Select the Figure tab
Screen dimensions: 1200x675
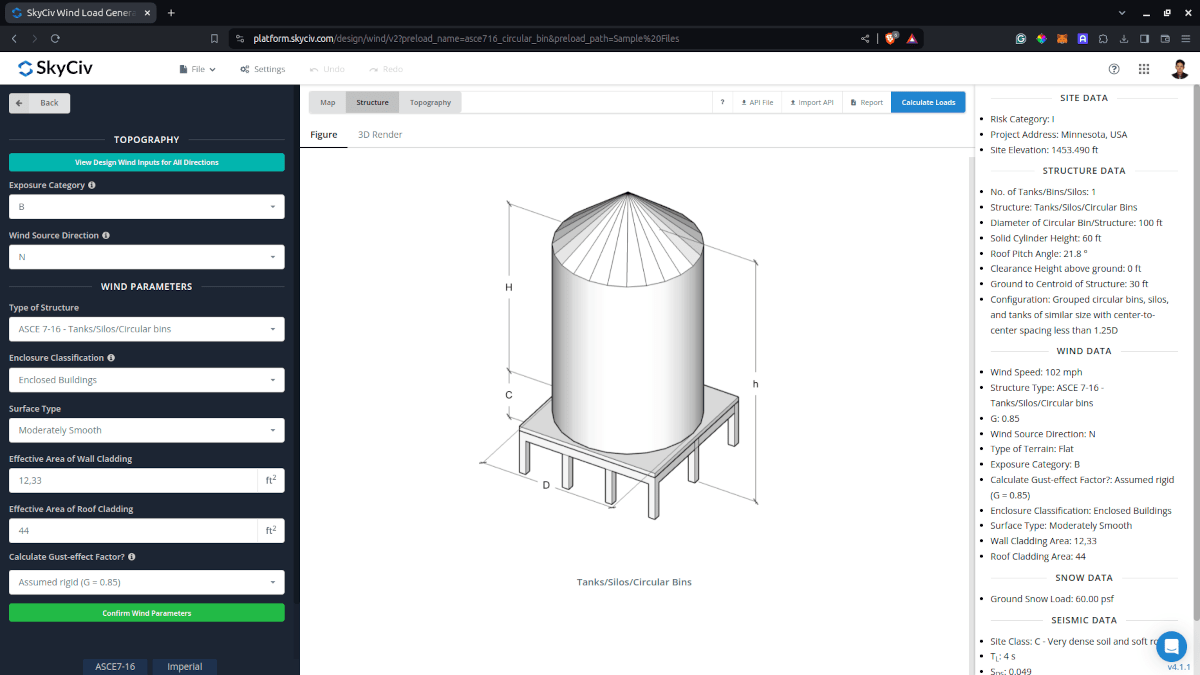(x=324, y=134)
